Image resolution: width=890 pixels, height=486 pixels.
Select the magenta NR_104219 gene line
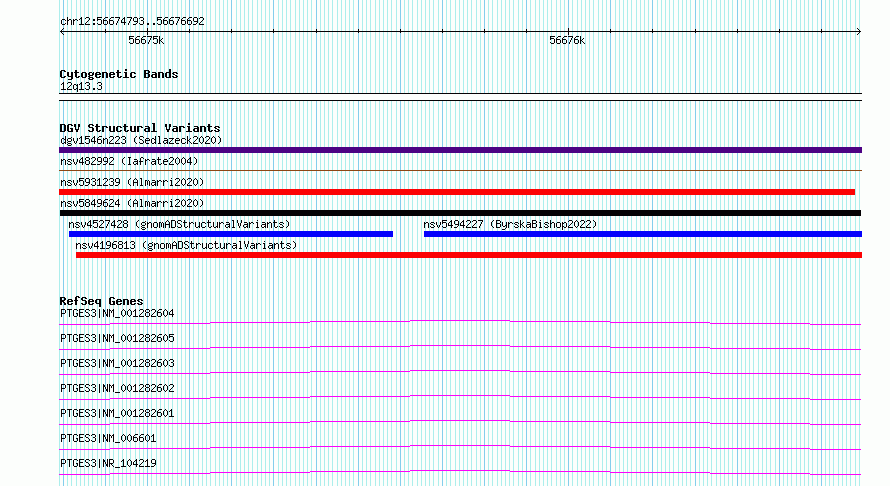click(460, 472)
